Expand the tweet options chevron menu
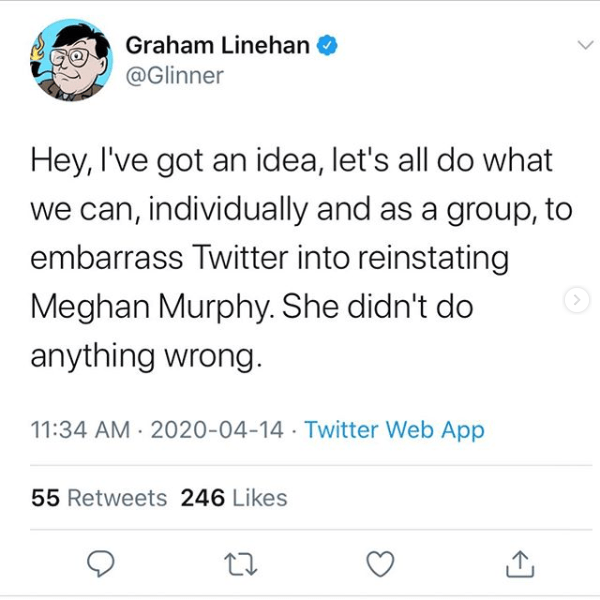Screen dimensions: 600x600 [x=582, y=45]
